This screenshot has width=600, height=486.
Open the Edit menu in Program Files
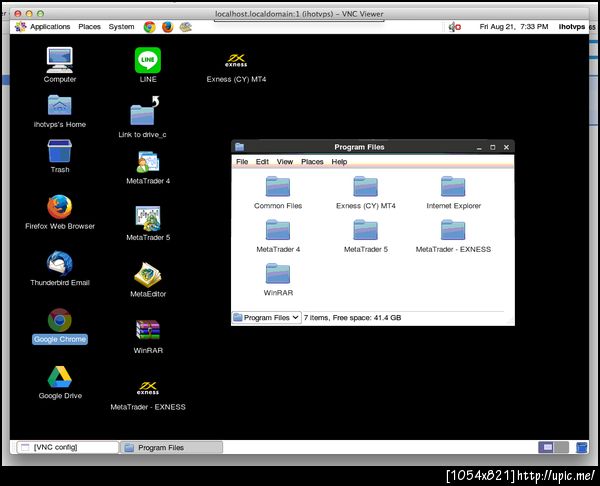(x=262, y=162)
